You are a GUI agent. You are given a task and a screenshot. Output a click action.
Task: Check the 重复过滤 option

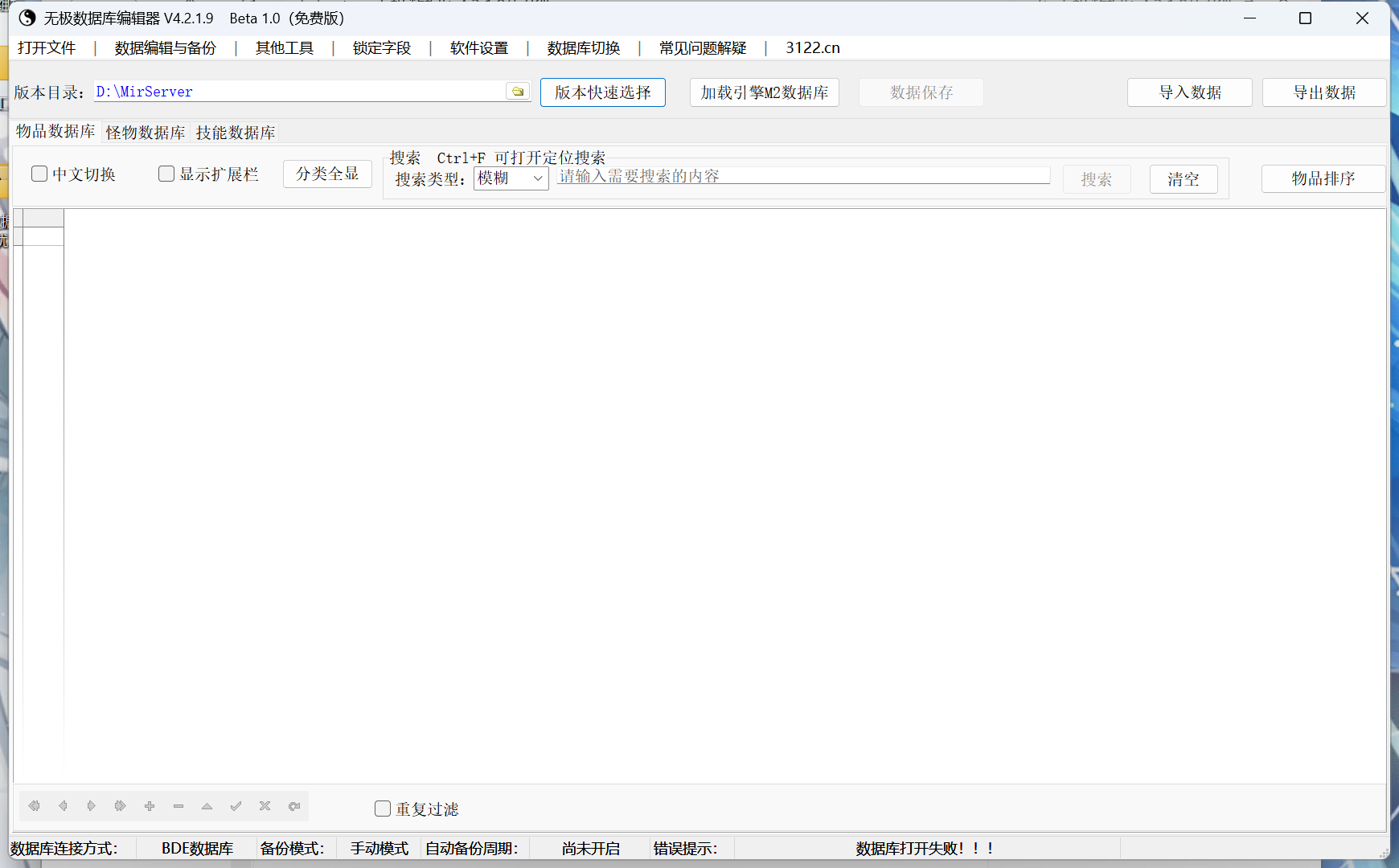point(383,809)
